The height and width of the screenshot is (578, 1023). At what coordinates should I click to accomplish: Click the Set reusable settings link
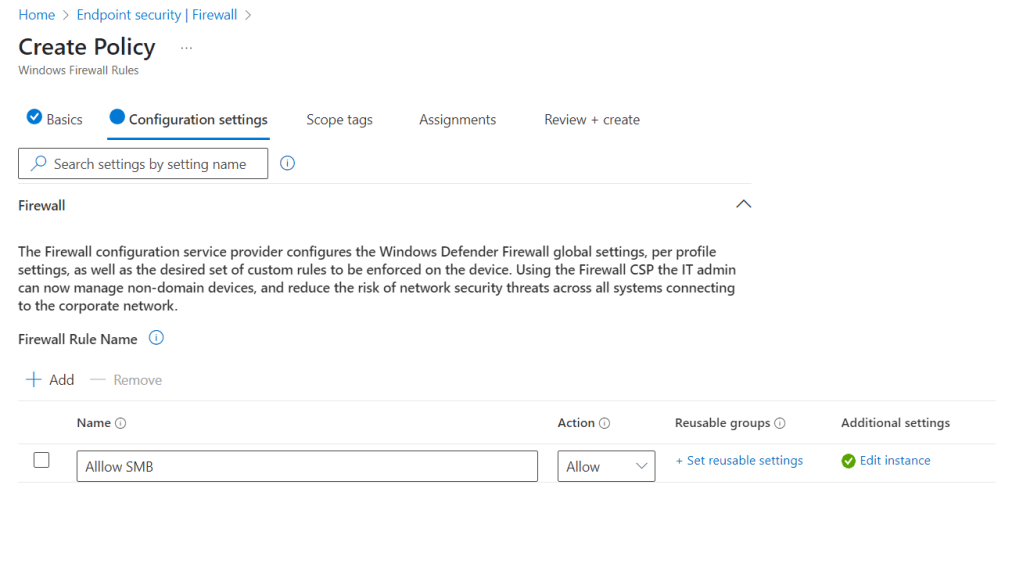(739, 461)
